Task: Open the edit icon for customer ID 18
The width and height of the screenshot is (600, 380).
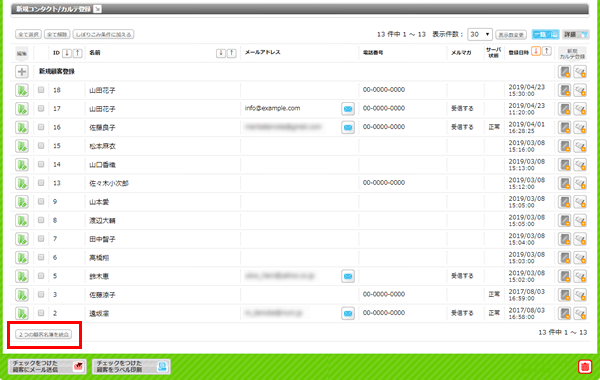Action: click(x=22, y=90)
